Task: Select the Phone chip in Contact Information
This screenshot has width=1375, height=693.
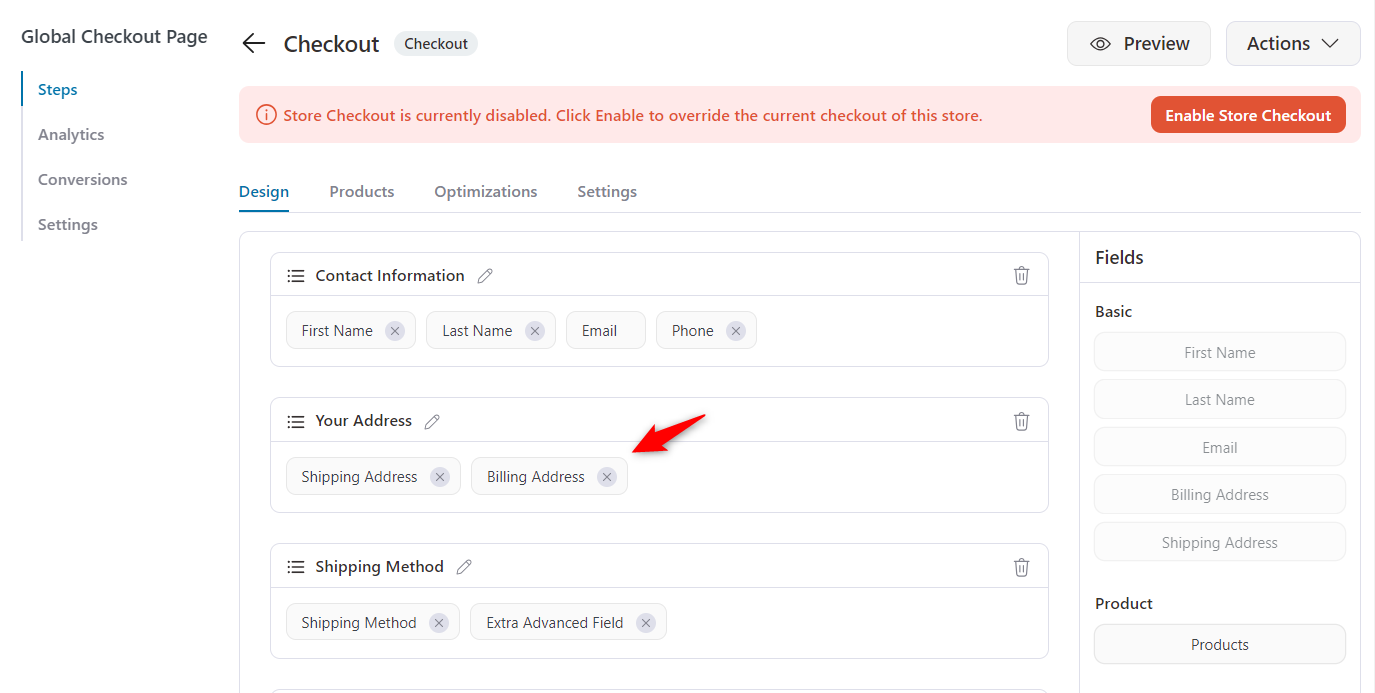Action: 706,331
